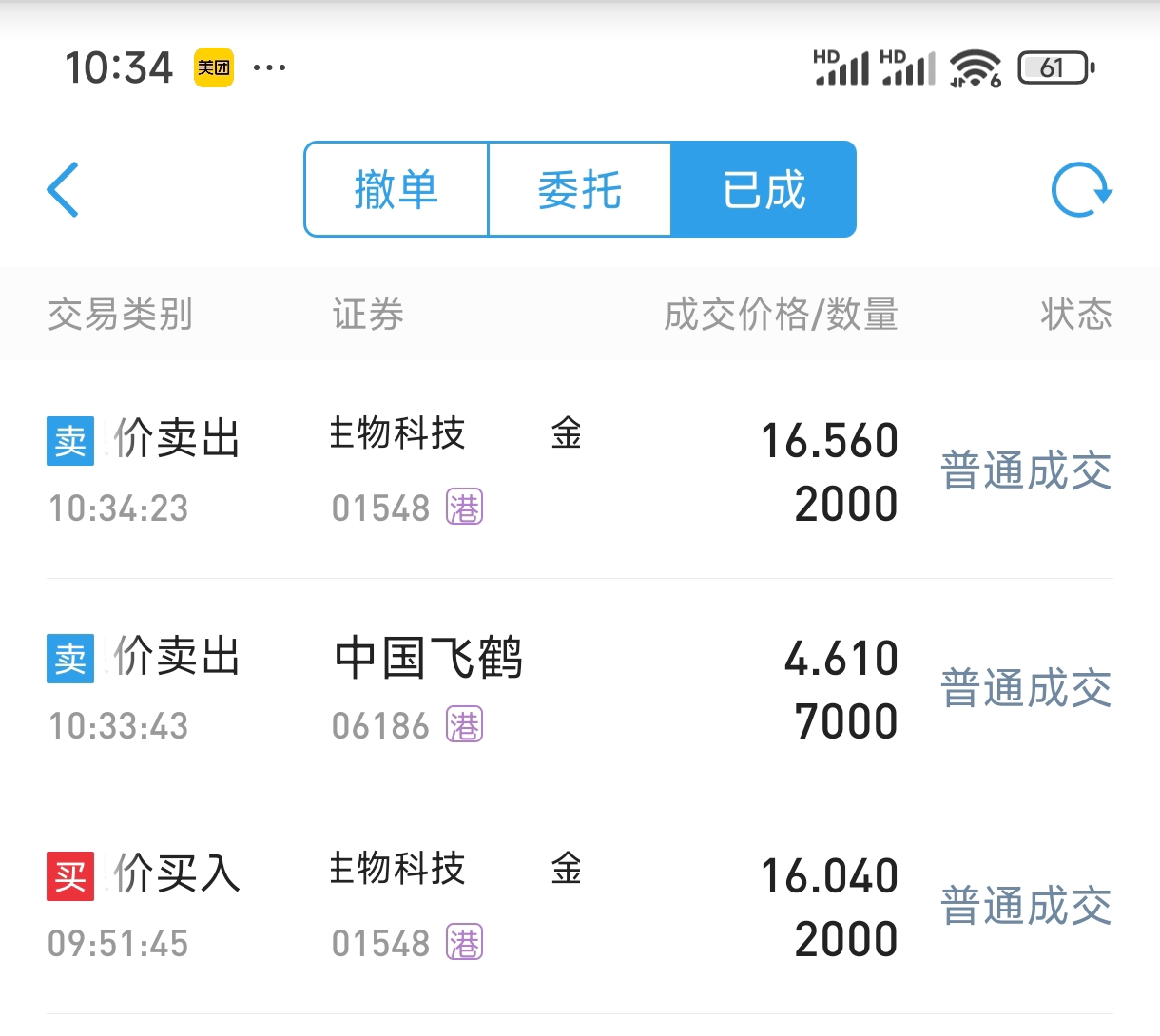Tap the blue 卖 badge for 中国飞鹤
Image resolution: width=1160 pixels, height=1036 pixels.
click(70, 659)
